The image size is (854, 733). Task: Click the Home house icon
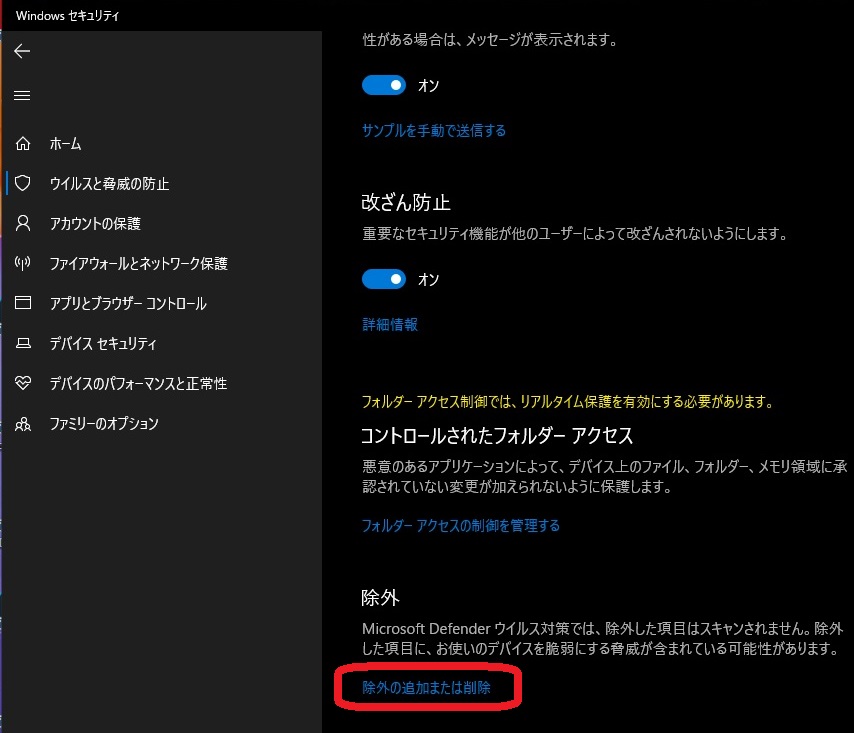(x=23, y=144)
